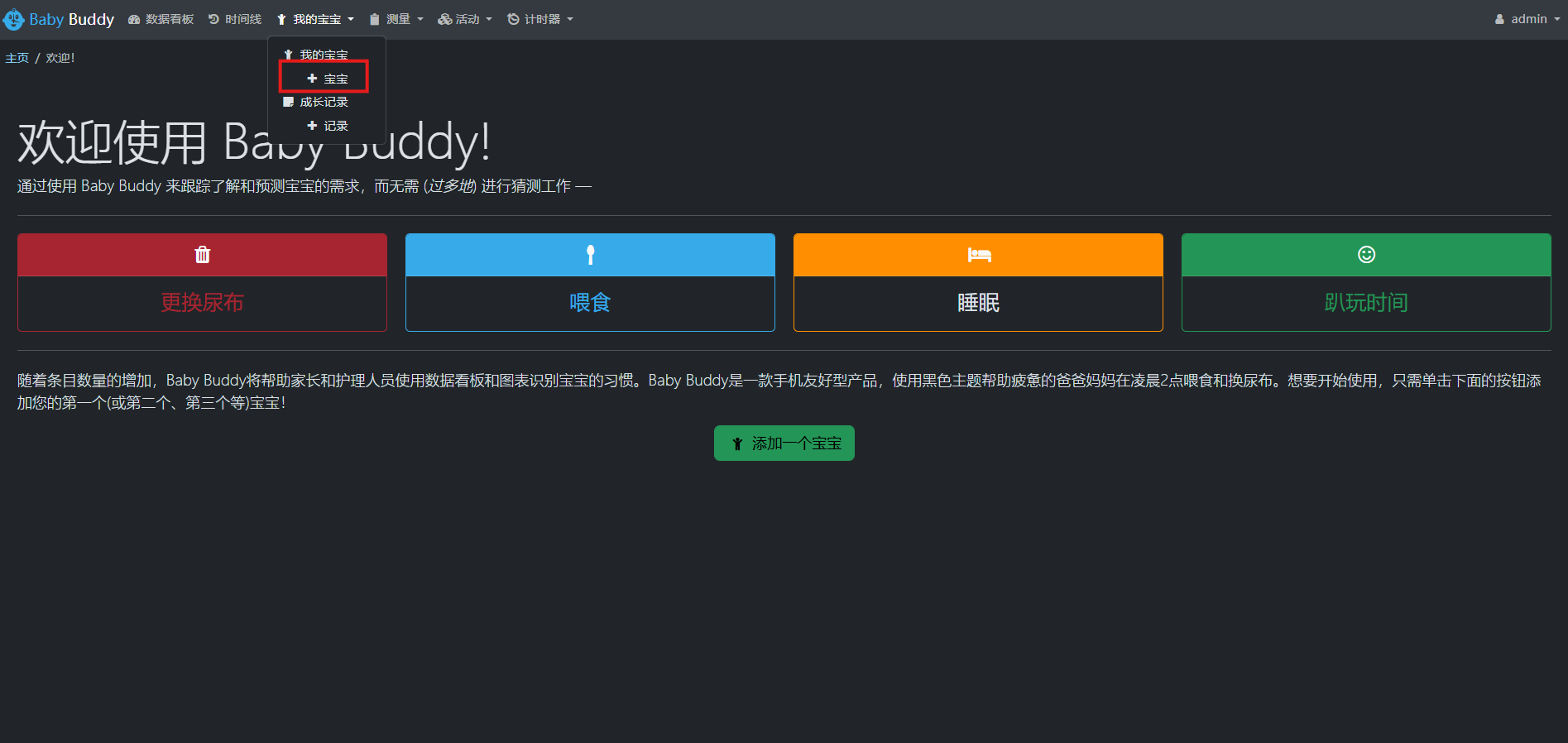Go to the 主页 breadcrumb link
The image size is (1568, 743).
pos(17,58)
